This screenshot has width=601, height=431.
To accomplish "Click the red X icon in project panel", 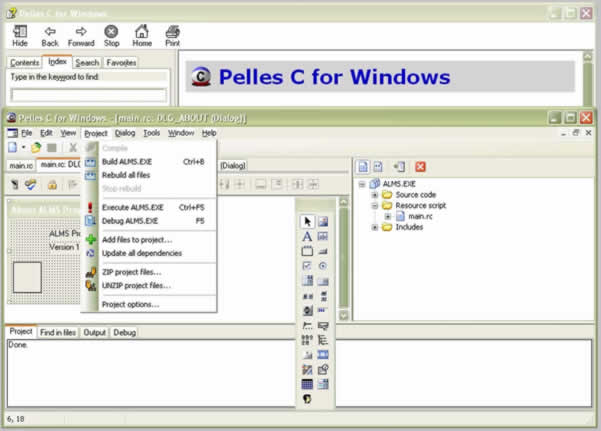I will [x=420, y=166].
